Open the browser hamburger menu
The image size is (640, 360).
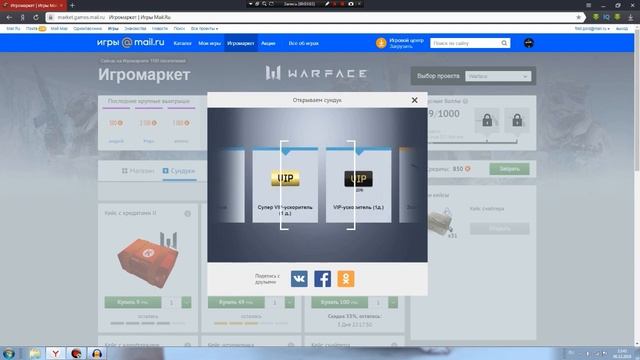pyautogui.click(x=589, y=5)
